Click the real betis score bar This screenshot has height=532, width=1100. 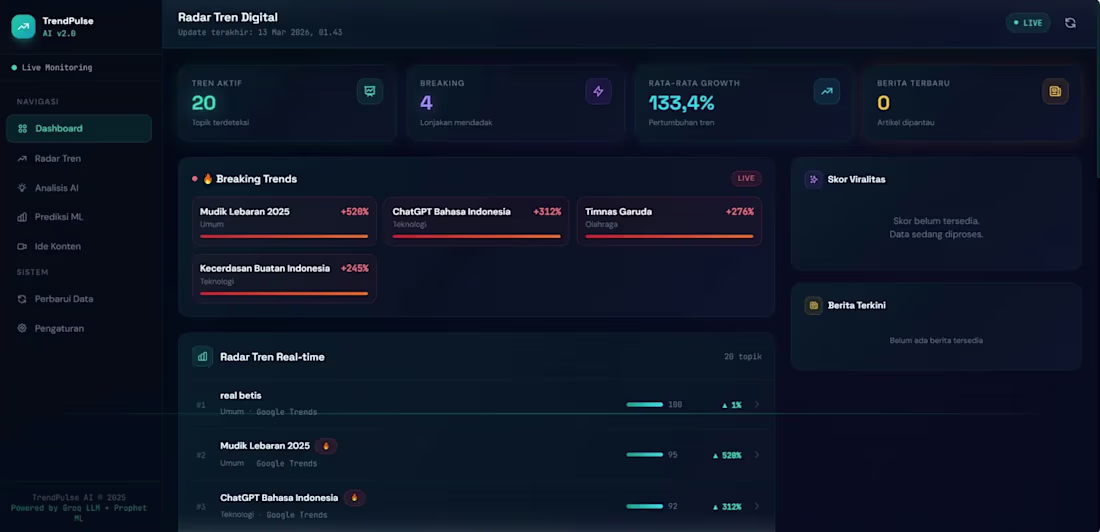645,404
